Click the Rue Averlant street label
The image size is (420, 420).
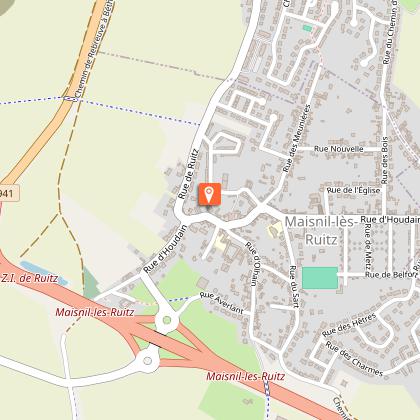[x=222, y=303]
